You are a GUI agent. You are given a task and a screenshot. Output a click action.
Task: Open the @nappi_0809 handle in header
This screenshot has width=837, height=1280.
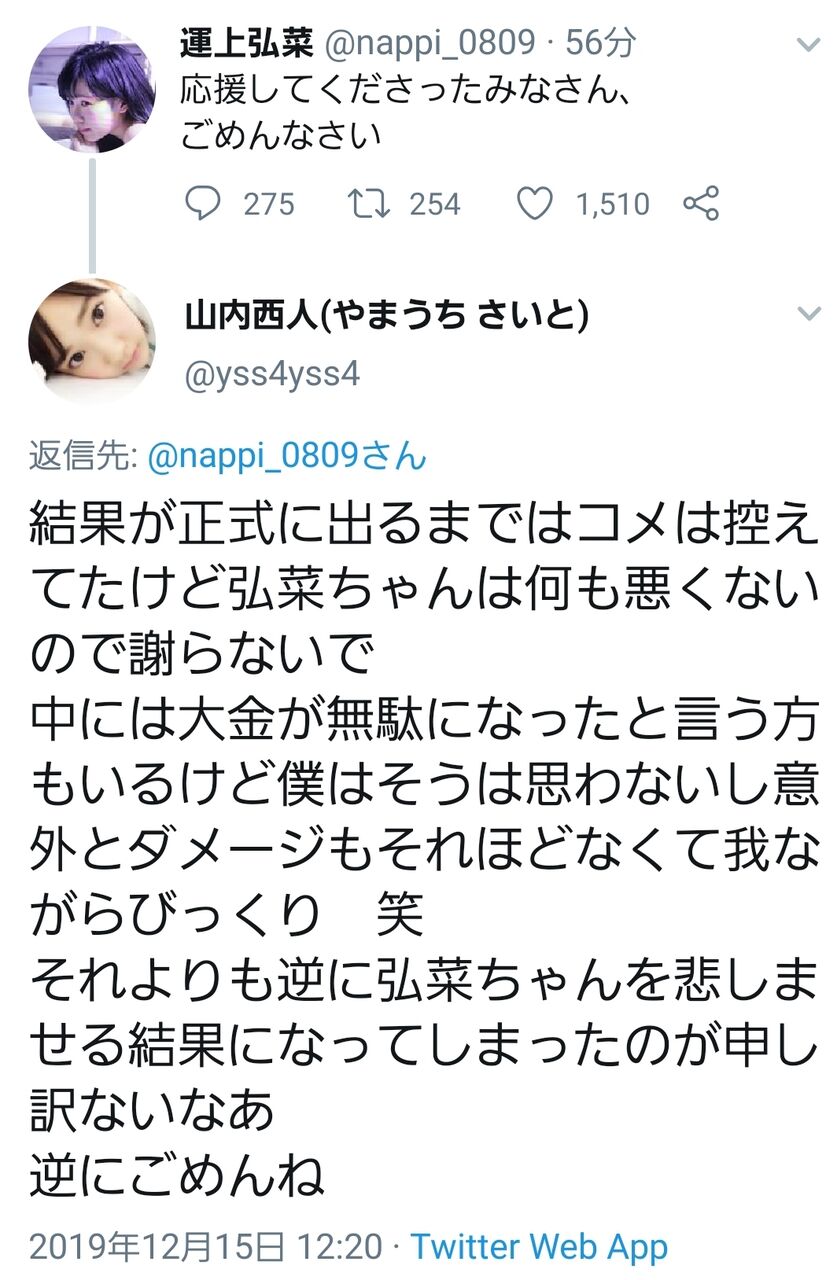pos(431,44)
